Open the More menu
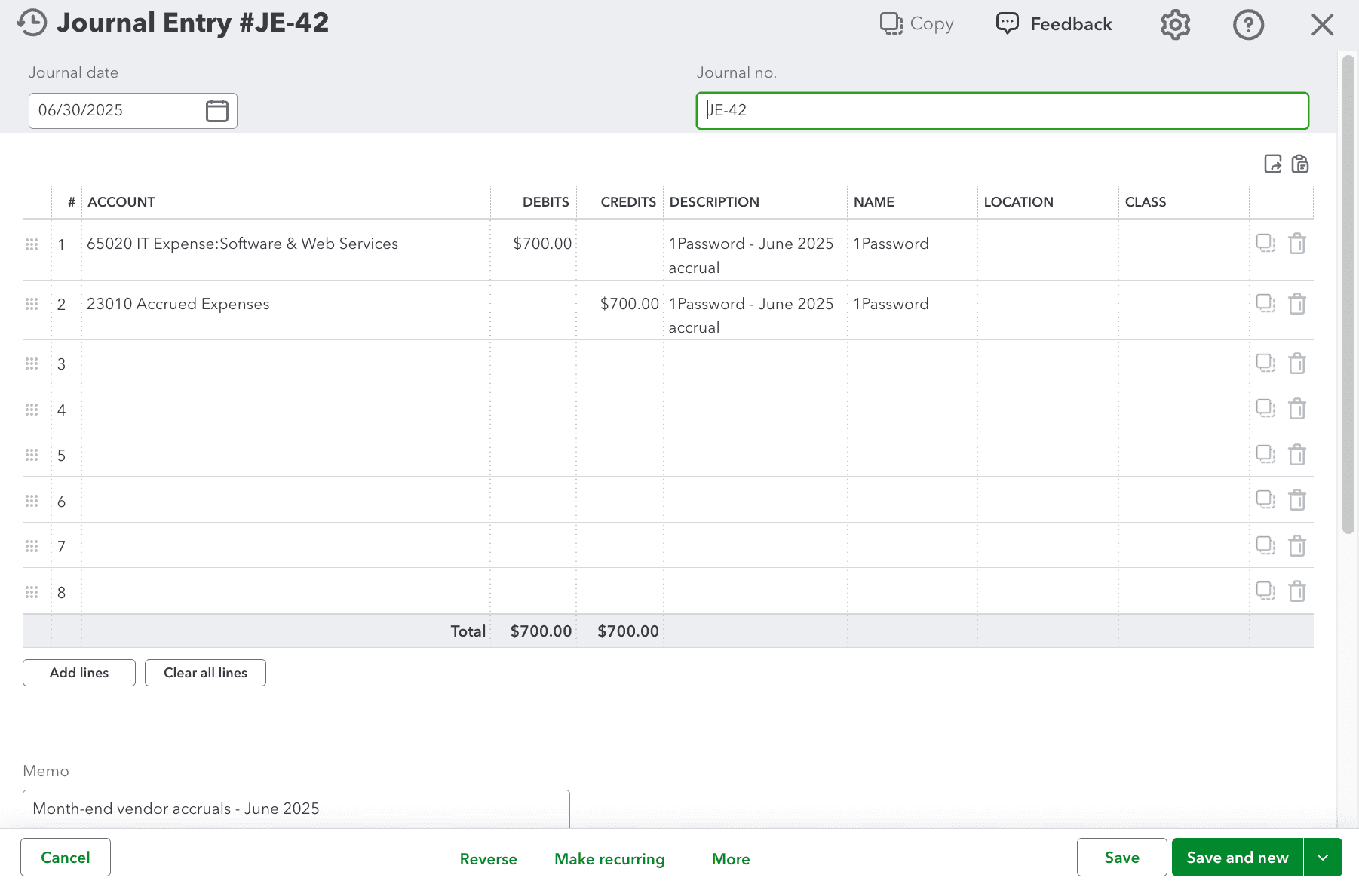The height and width of the screenshot is (896, 1359). point(730,858)
